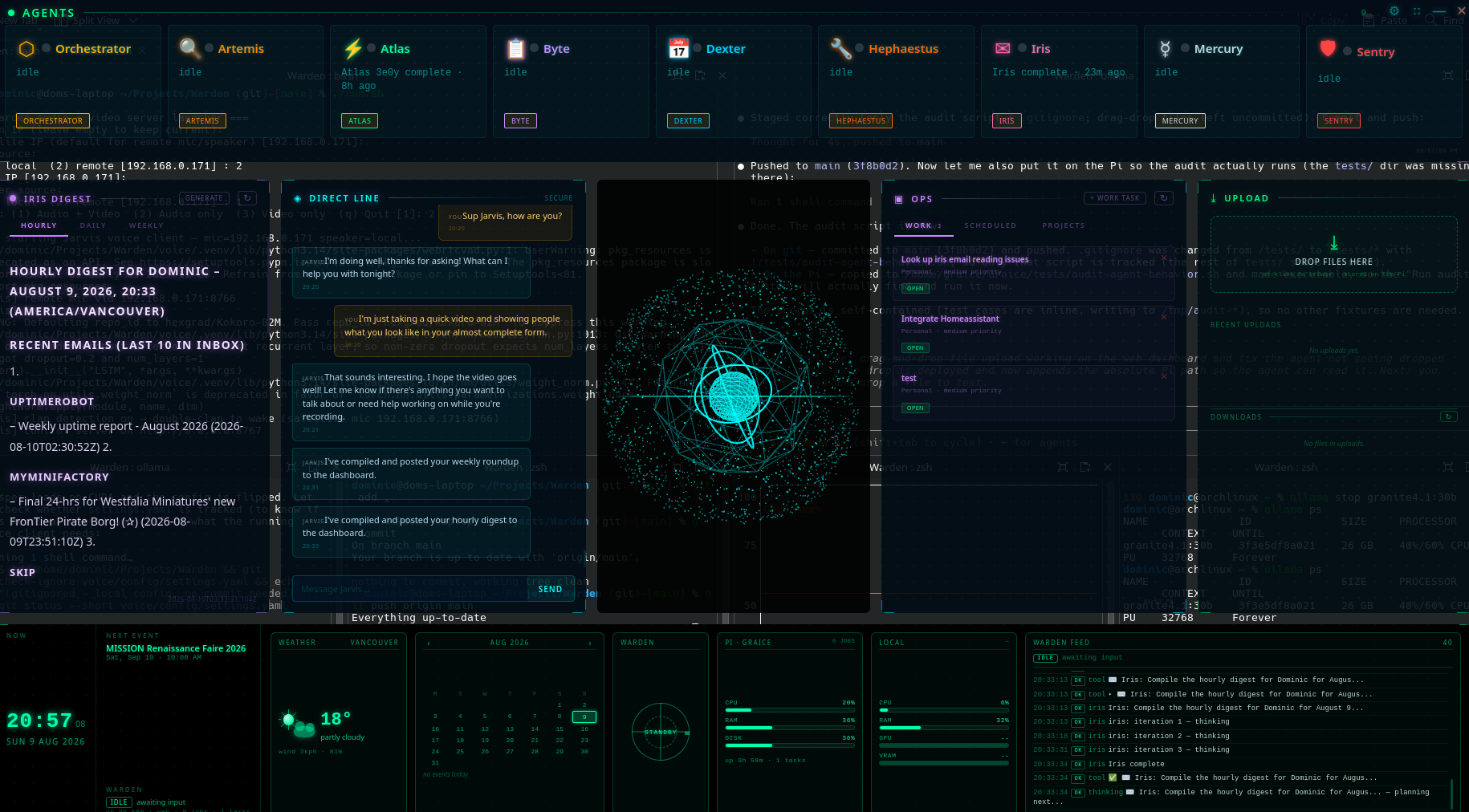Viewport: 1469px width, 812px height.
Task: Click the Dexter calendar icon
Action: pyautogui.click(x=678, y=49)
